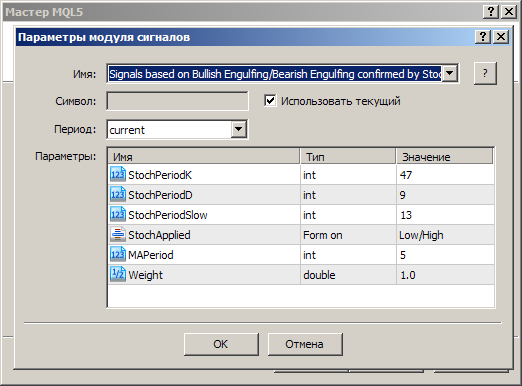
Task: Click the Значение column header
Action: click(x=444, y=156)
